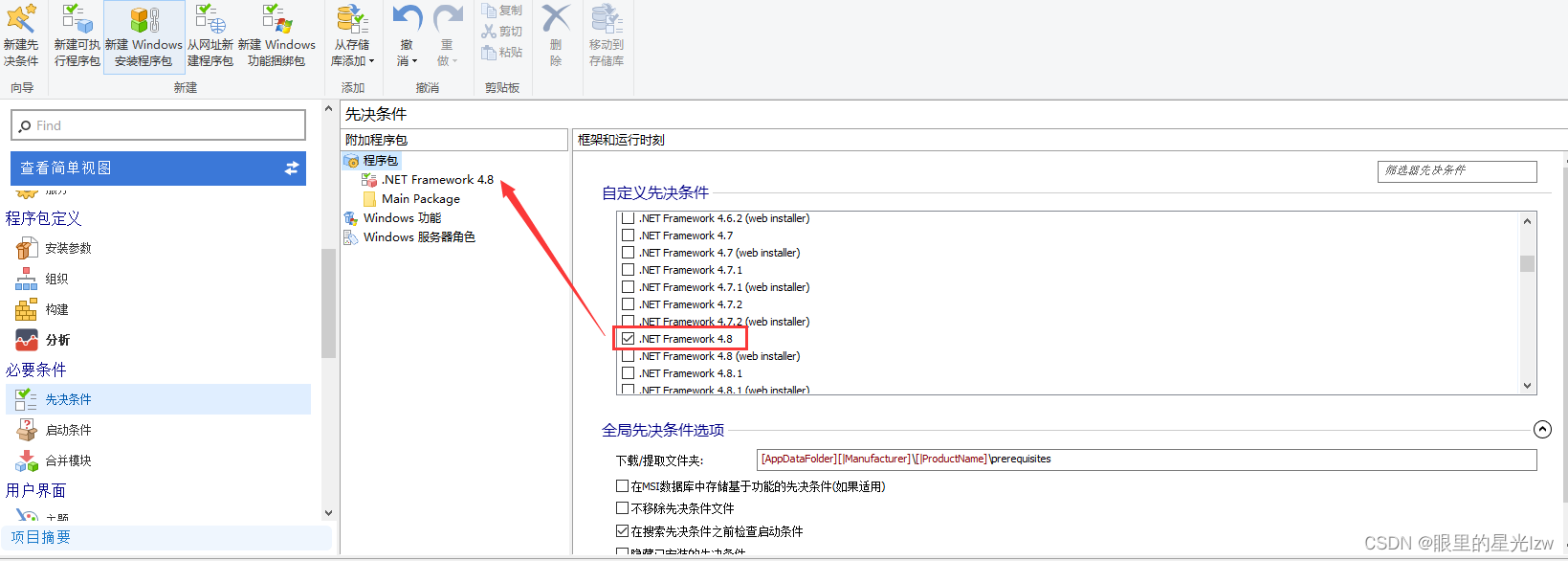Check .NET Framework 4.7.1 (web installer)

[629, 287]
